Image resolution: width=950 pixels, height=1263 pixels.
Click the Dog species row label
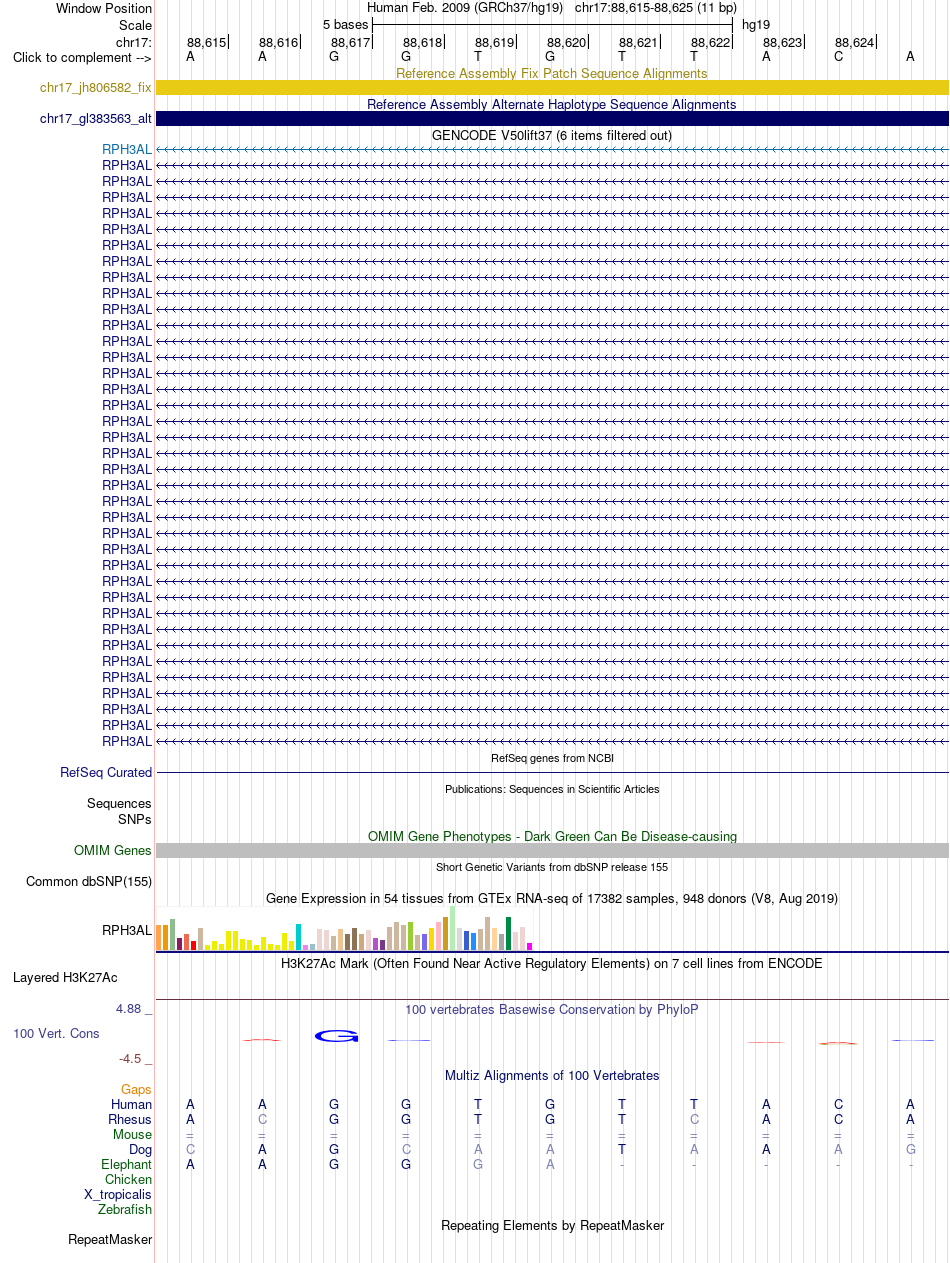(x=139, y=1150)
